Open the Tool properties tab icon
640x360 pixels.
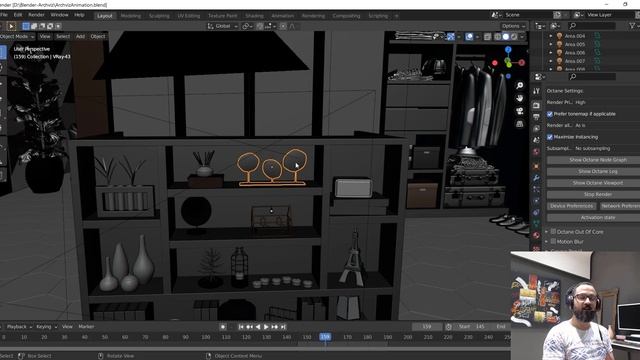click(536, 91)
